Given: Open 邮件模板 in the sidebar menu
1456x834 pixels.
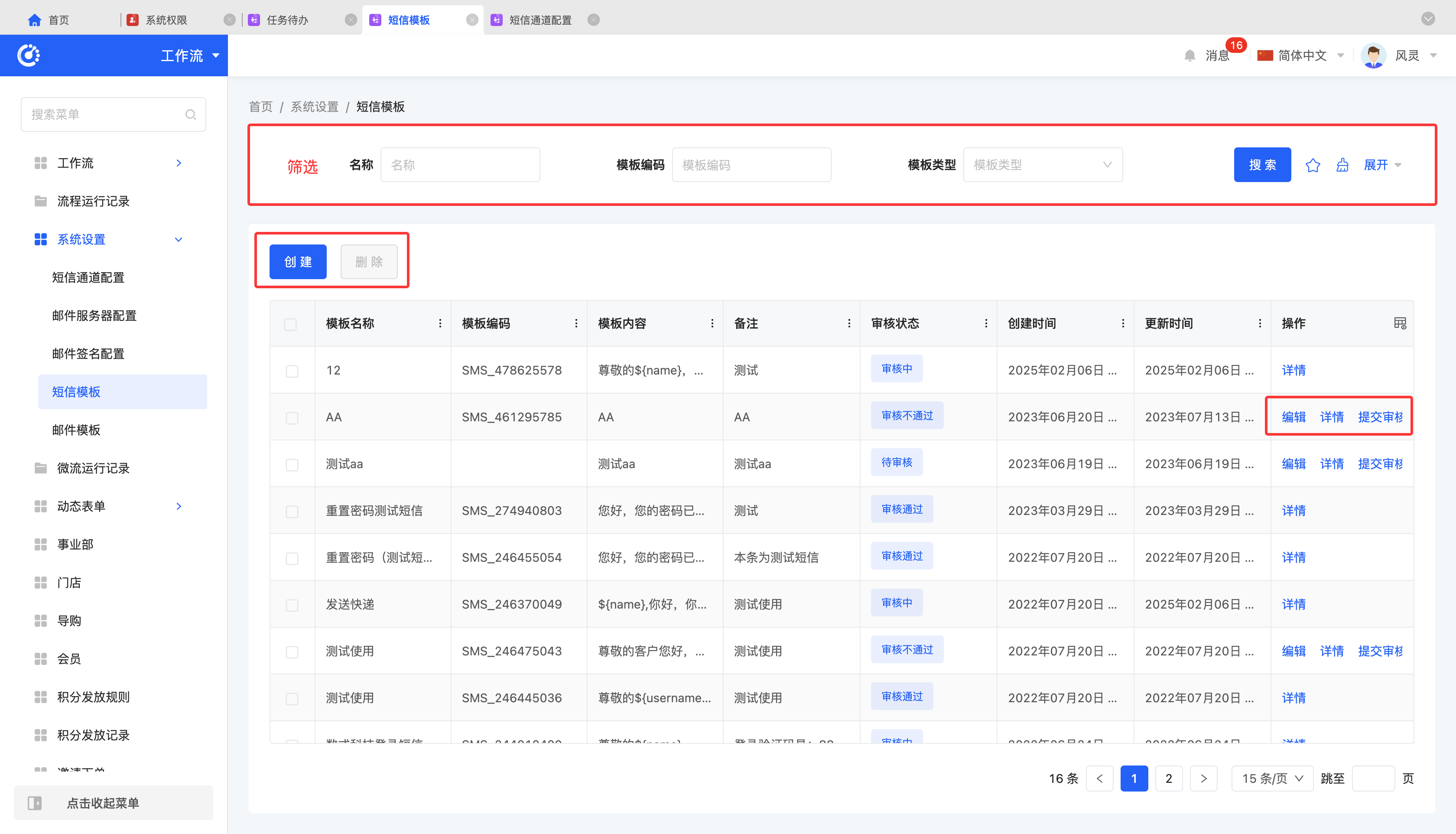Looking at the screenshot, I should (x=76, y=430).
